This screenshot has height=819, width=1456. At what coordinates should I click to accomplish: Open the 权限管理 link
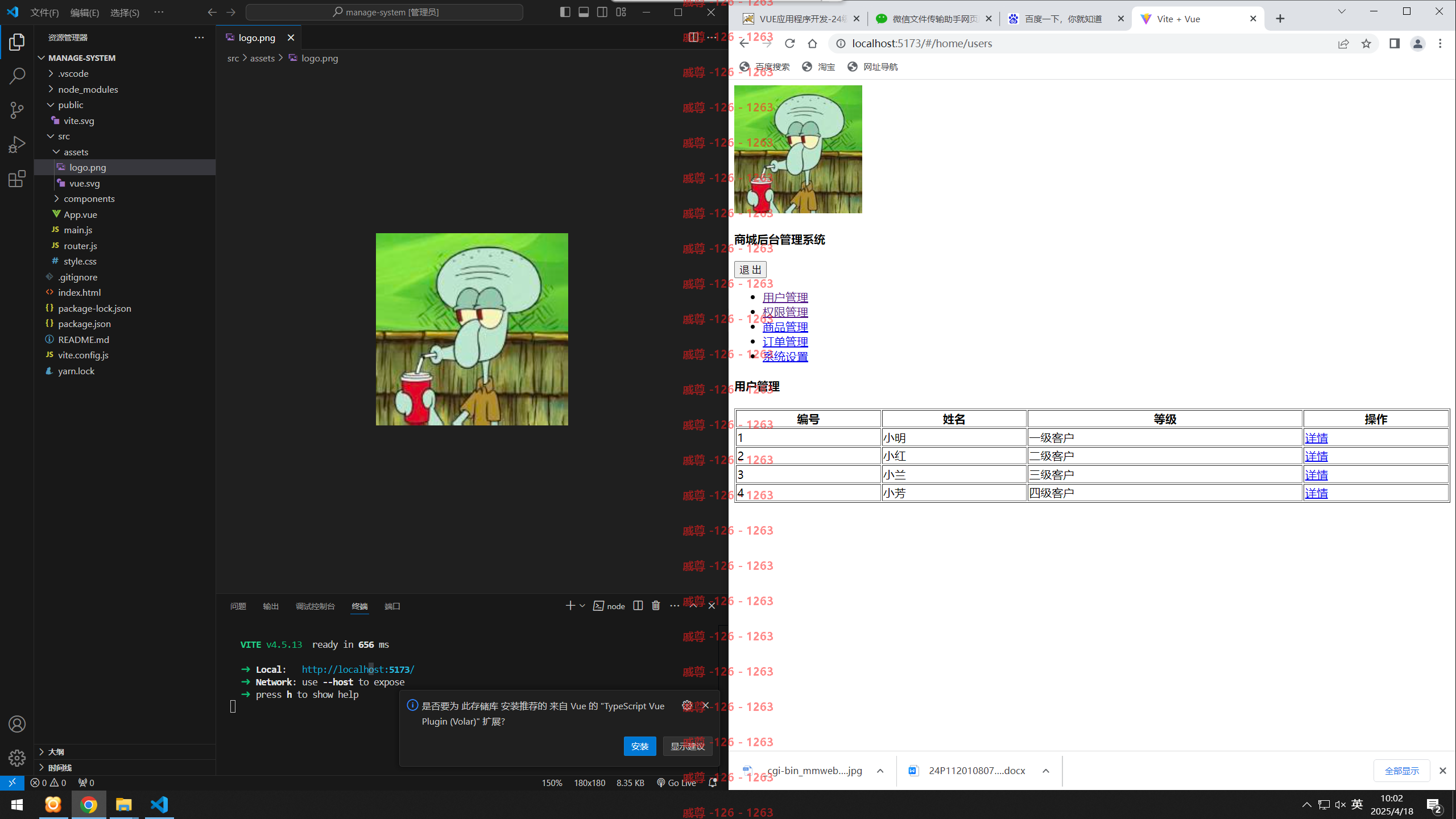[x=785, y=312]
